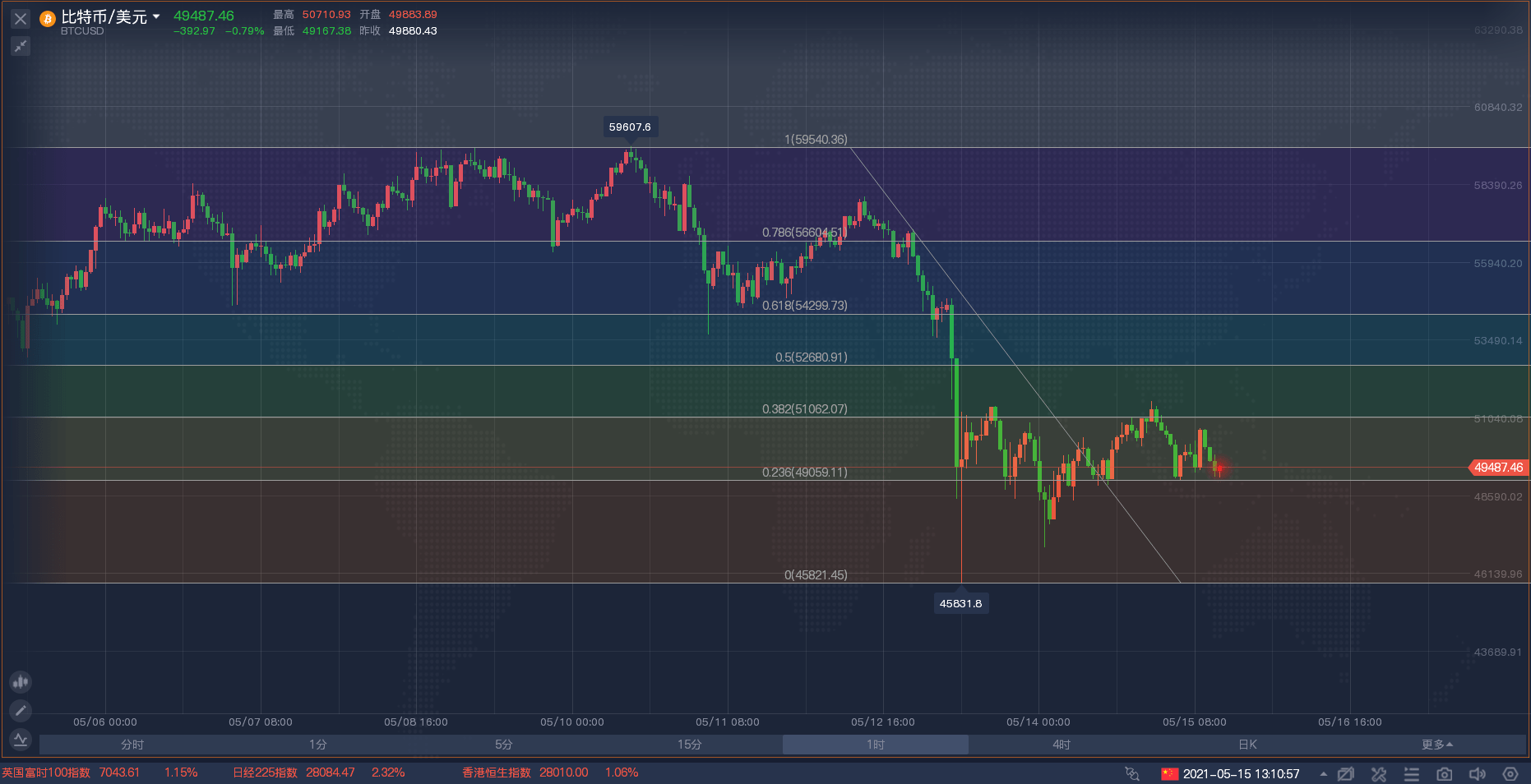Expand the 更多 timeframes menu
The height and width of the screenshot is (784, 1531).
(x=1437, y=745)
